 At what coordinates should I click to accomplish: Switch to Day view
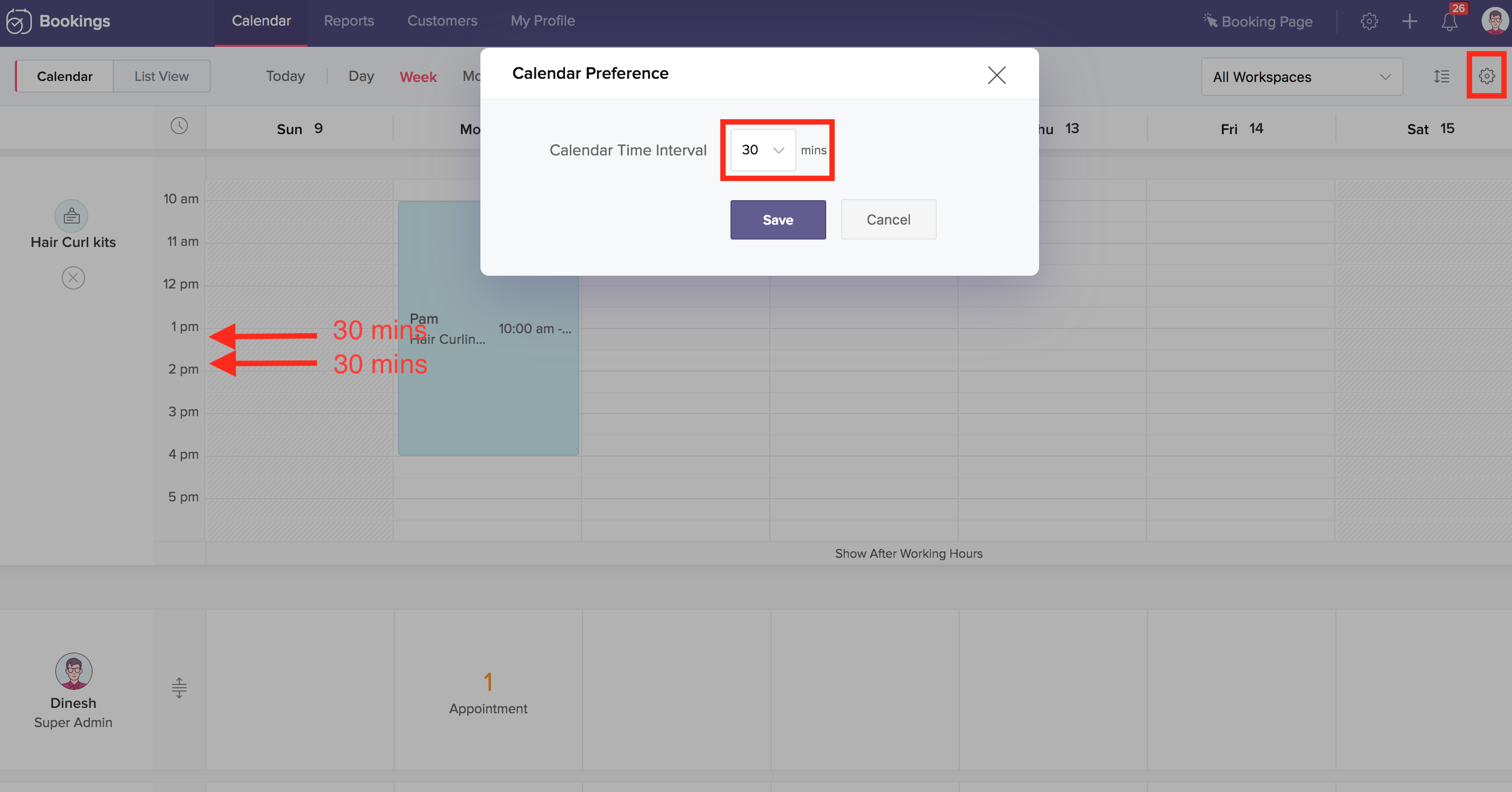click(x=361, y=76)
